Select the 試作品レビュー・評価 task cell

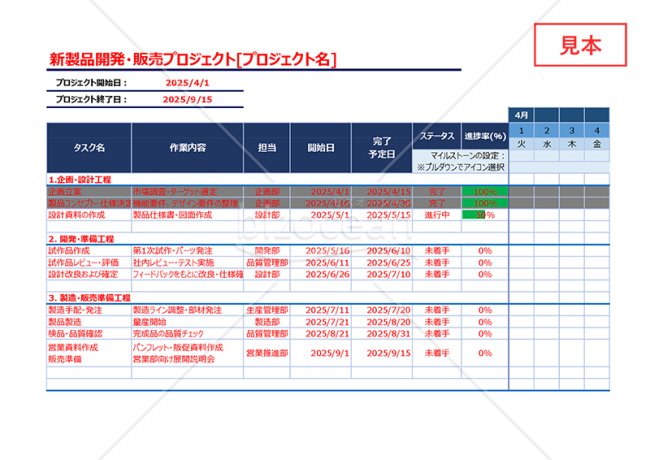89,262
